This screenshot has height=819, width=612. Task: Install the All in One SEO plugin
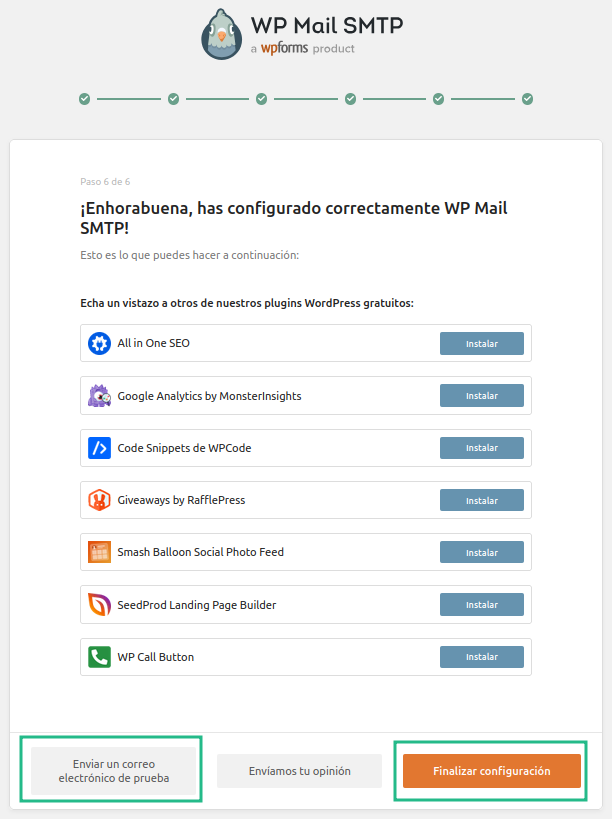point(482,343)
